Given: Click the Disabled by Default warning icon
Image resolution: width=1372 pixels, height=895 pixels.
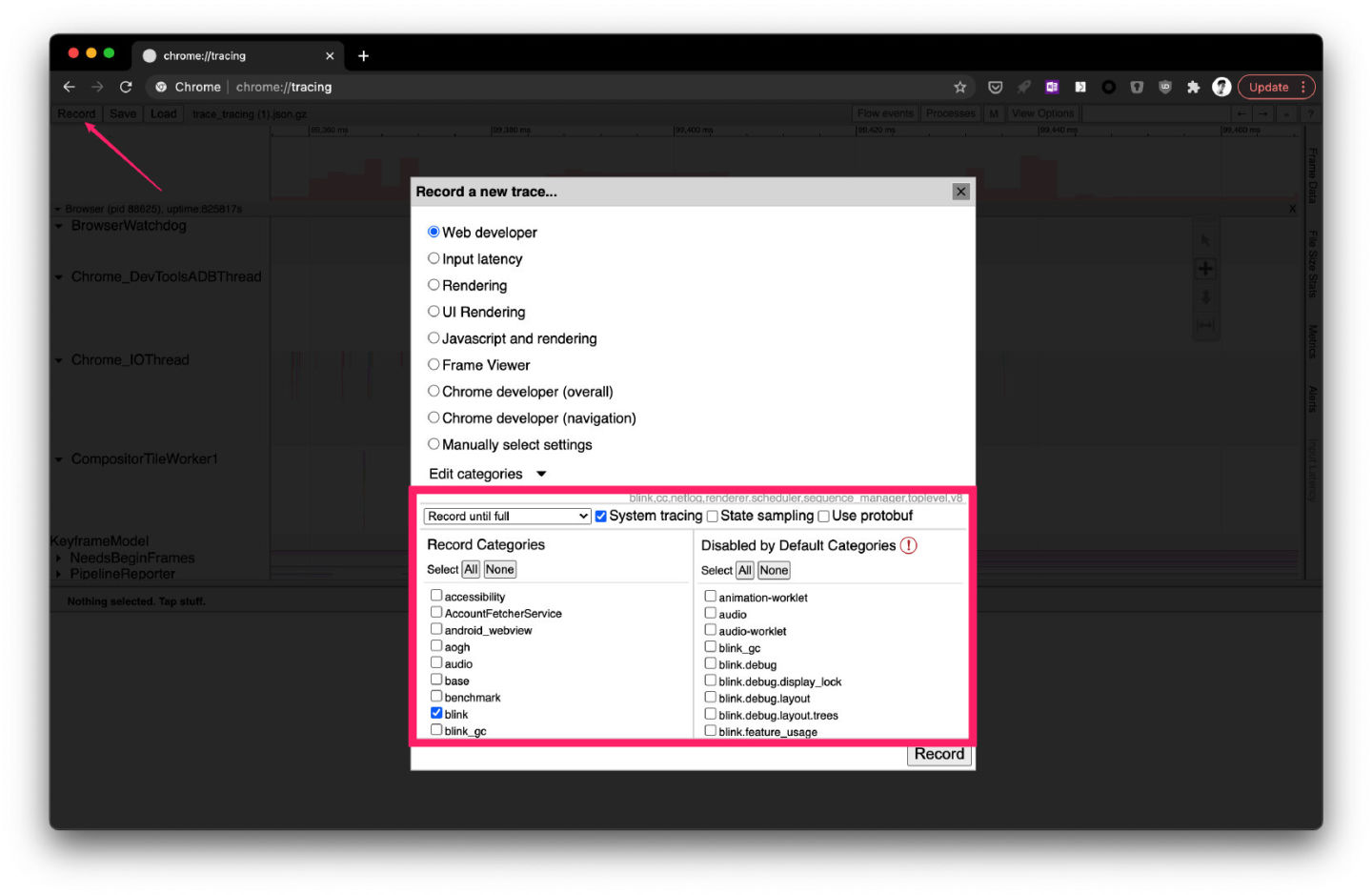Looking at the screenshot, I should click(x=909, y=545).
